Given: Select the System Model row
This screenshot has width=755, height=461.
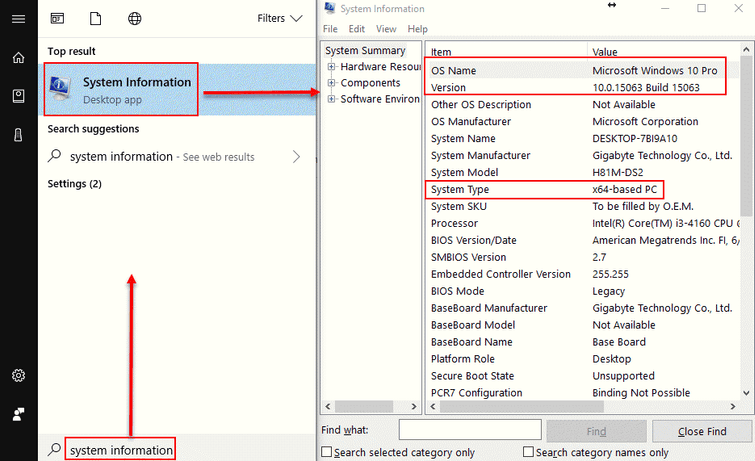Looking at the screenshot, I should coord(583,172).
